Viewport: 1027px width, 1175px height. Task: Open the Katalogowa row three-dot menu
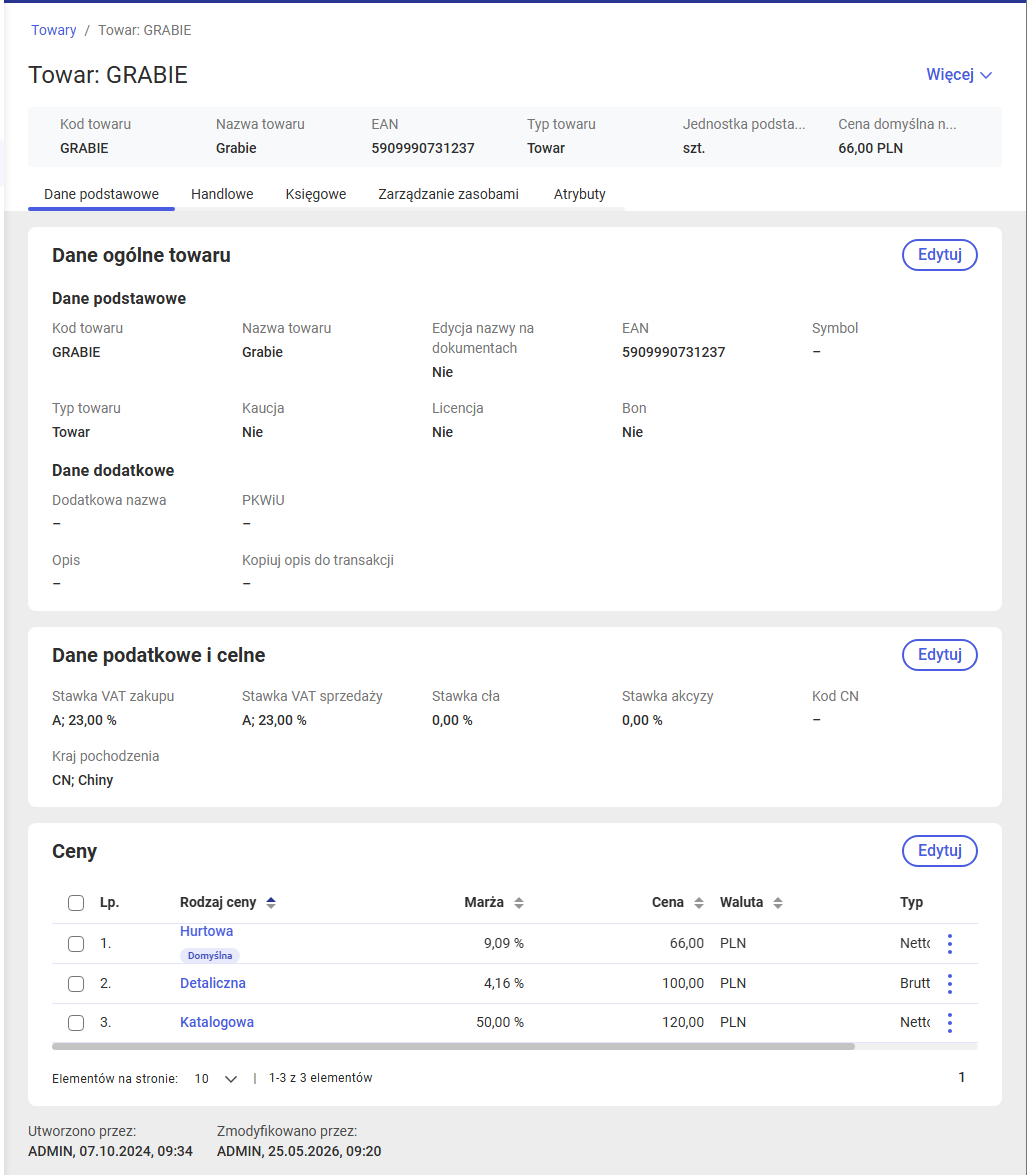coord(950,1022)
